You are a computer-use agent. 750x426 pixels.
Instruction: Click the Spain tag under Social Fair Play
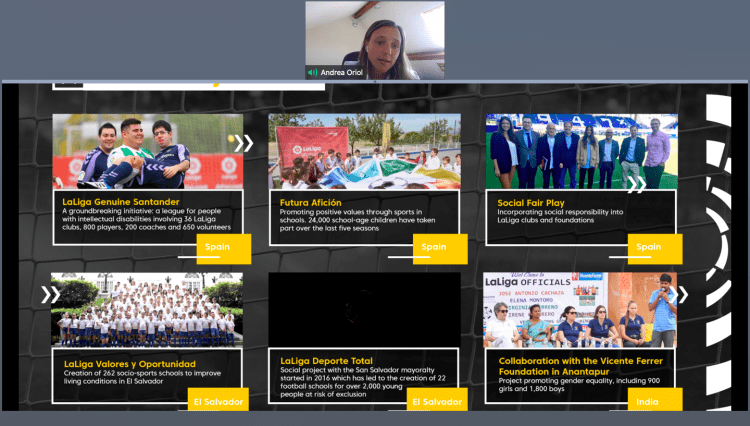coord(655,249)
